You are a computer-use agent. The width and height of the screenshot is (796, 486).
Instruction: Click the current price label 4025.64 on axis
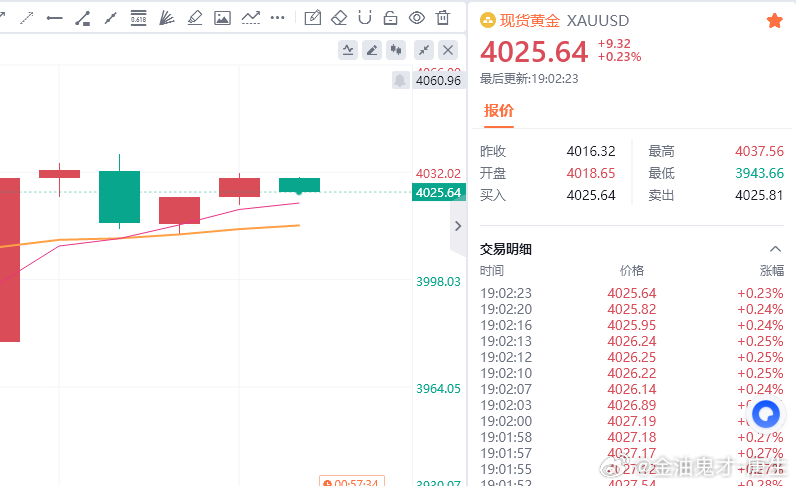(438, 192)
